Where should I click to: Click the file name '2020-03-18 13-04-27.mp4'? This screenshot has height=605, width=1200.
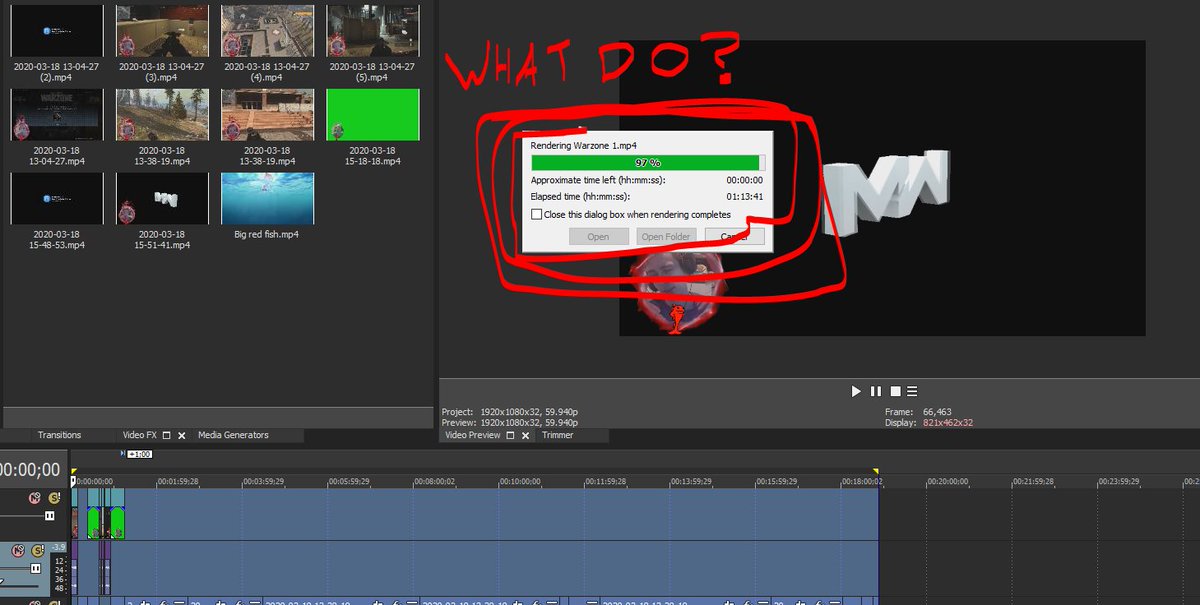coord(56,155)
